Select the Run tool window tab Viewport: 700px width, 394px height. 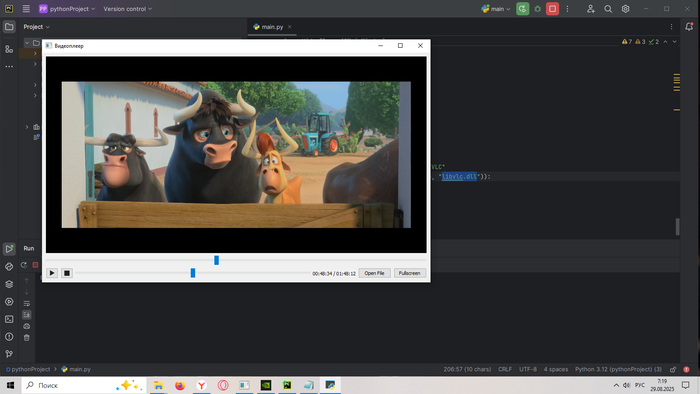[x=29, y=249]
